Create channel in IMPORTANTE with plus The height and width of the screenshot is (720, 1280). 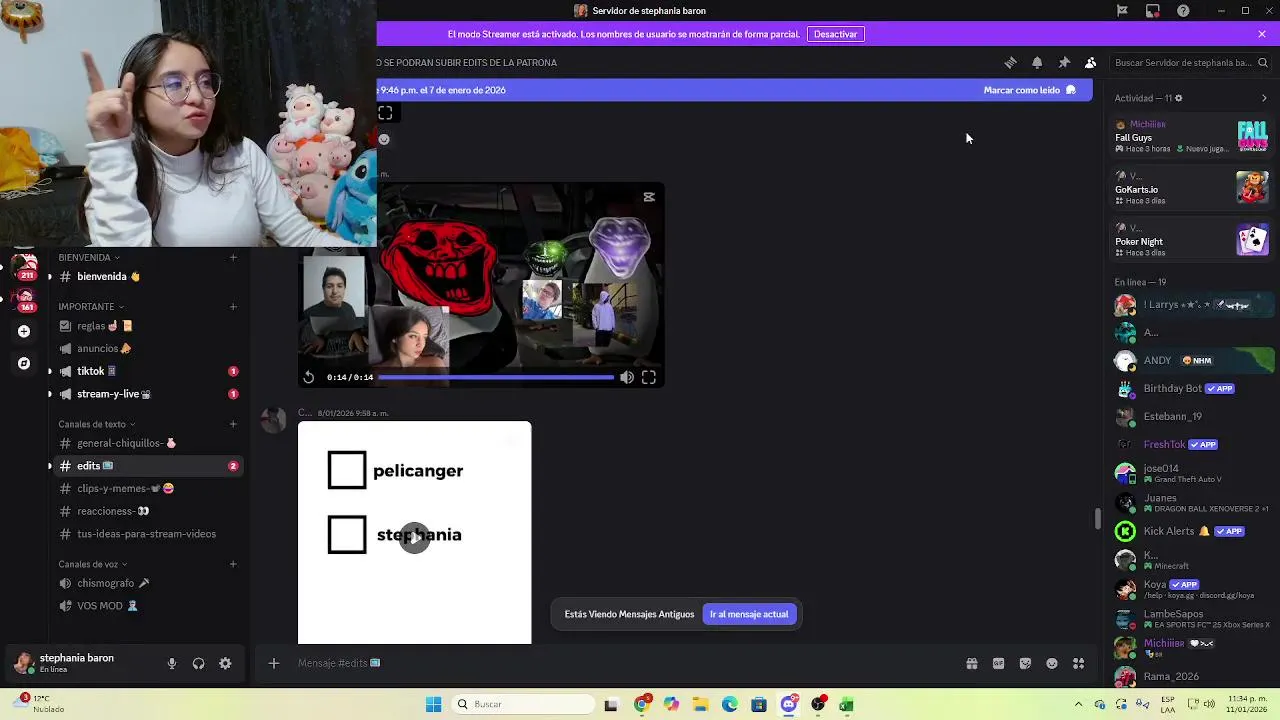point(233,307)
